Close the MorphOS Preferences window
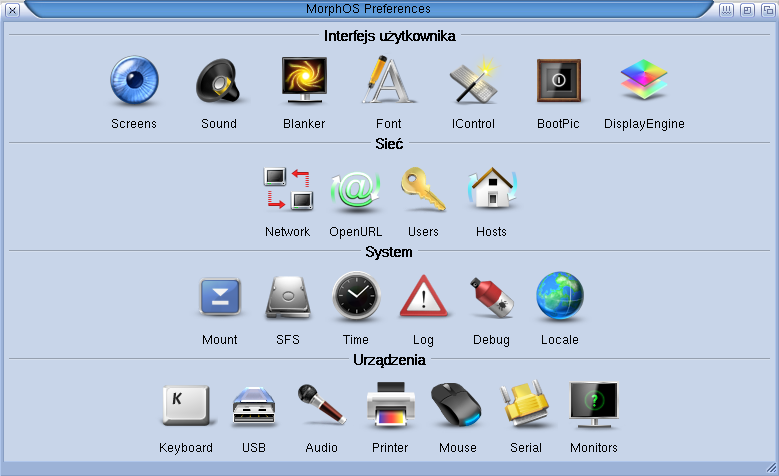The height and width of the screenshot is (476, 779). point(12,10)
